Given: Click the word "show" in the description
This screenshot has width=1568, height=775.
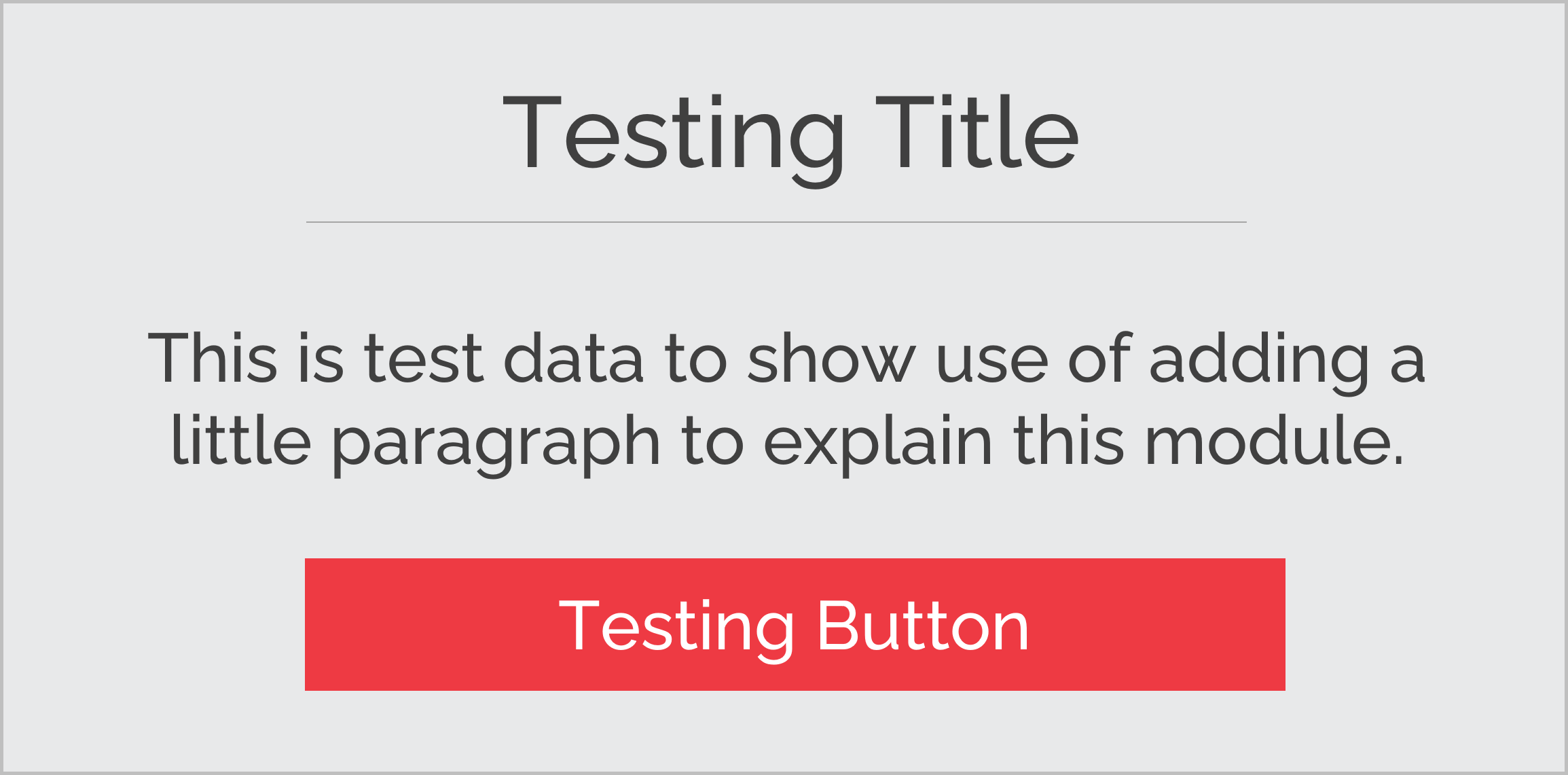Looking at the screenshot, I should [832, 358].
